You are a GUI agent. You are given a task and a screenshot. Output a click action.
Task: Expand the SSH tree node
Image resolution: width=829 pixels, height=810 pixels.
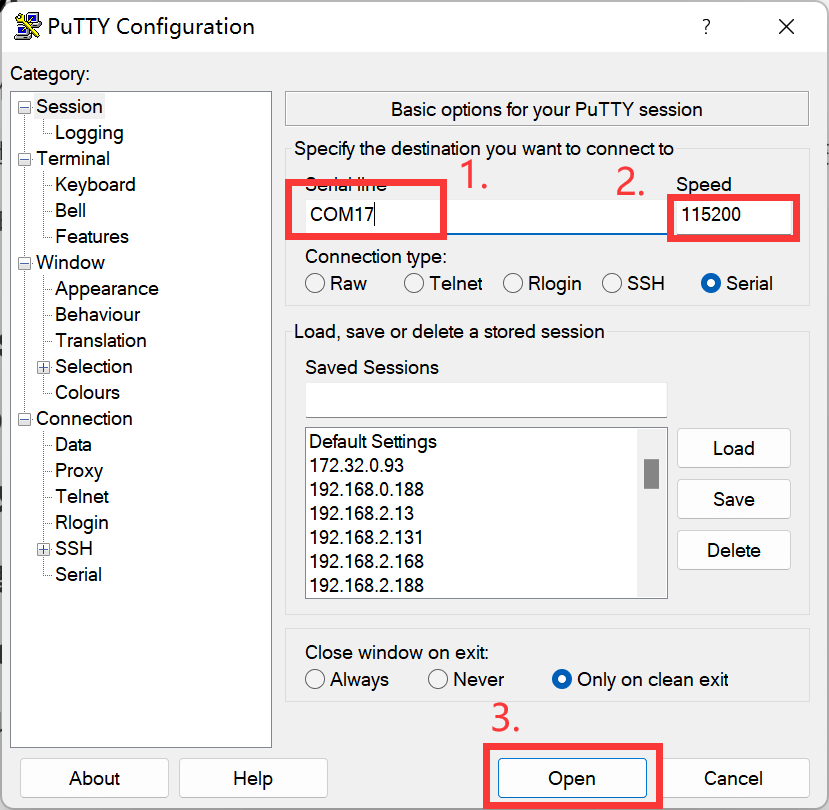[43, 548]
